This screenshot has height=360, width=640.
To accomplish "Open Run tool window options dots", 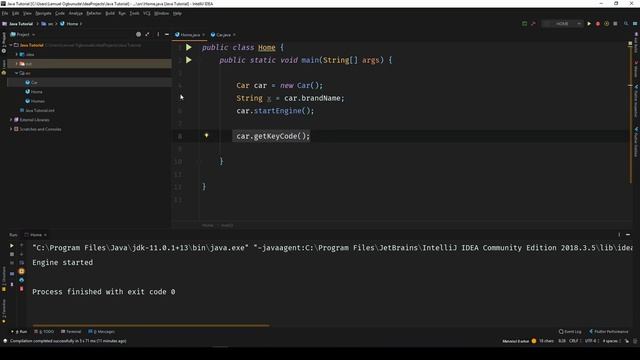I will [x=619, y=235].
